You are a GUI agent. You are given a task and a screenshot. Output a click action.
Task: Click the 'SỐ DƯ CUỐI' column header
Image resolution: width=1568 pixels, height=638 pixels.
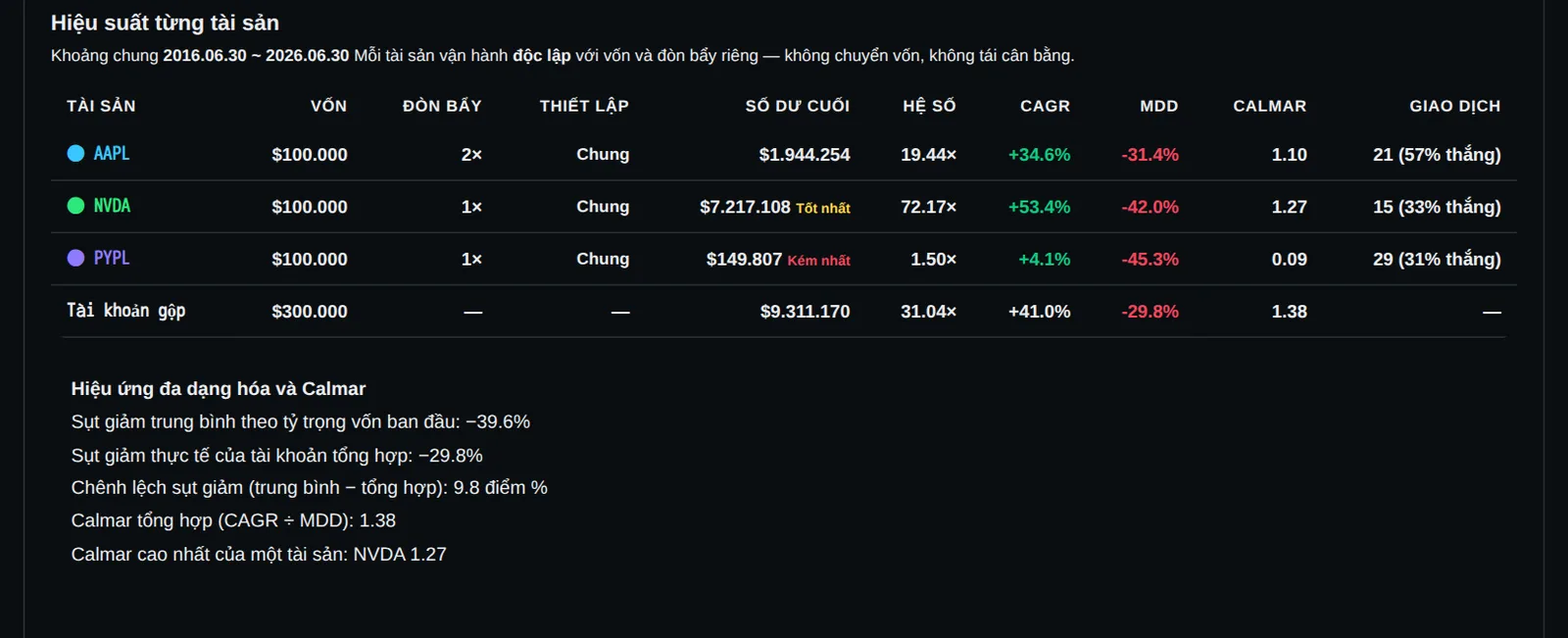coord(798,106)
